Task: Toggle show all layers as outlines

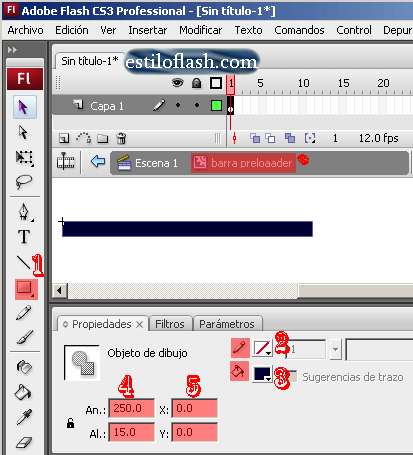Action: [x=216, y=83]
